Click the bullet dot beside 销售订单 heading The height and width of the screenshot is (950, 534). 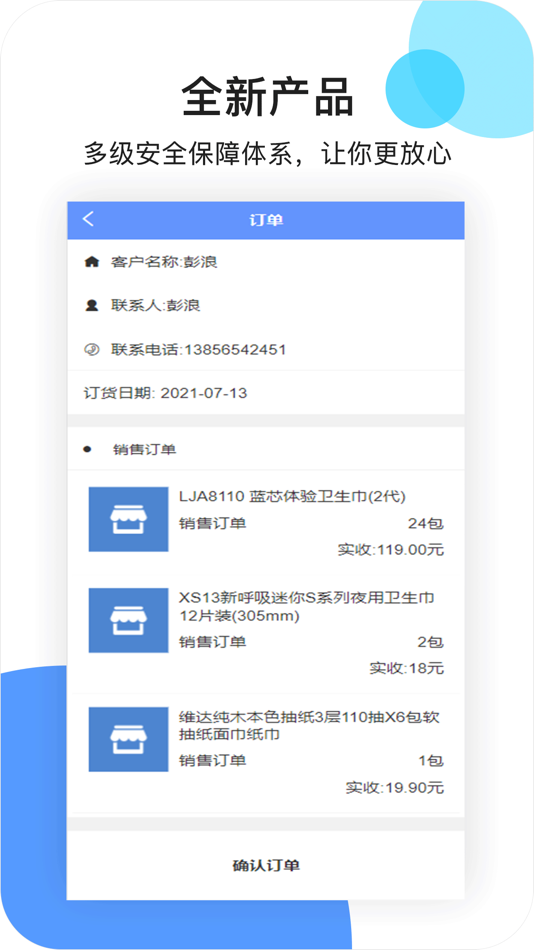(87, 450)
